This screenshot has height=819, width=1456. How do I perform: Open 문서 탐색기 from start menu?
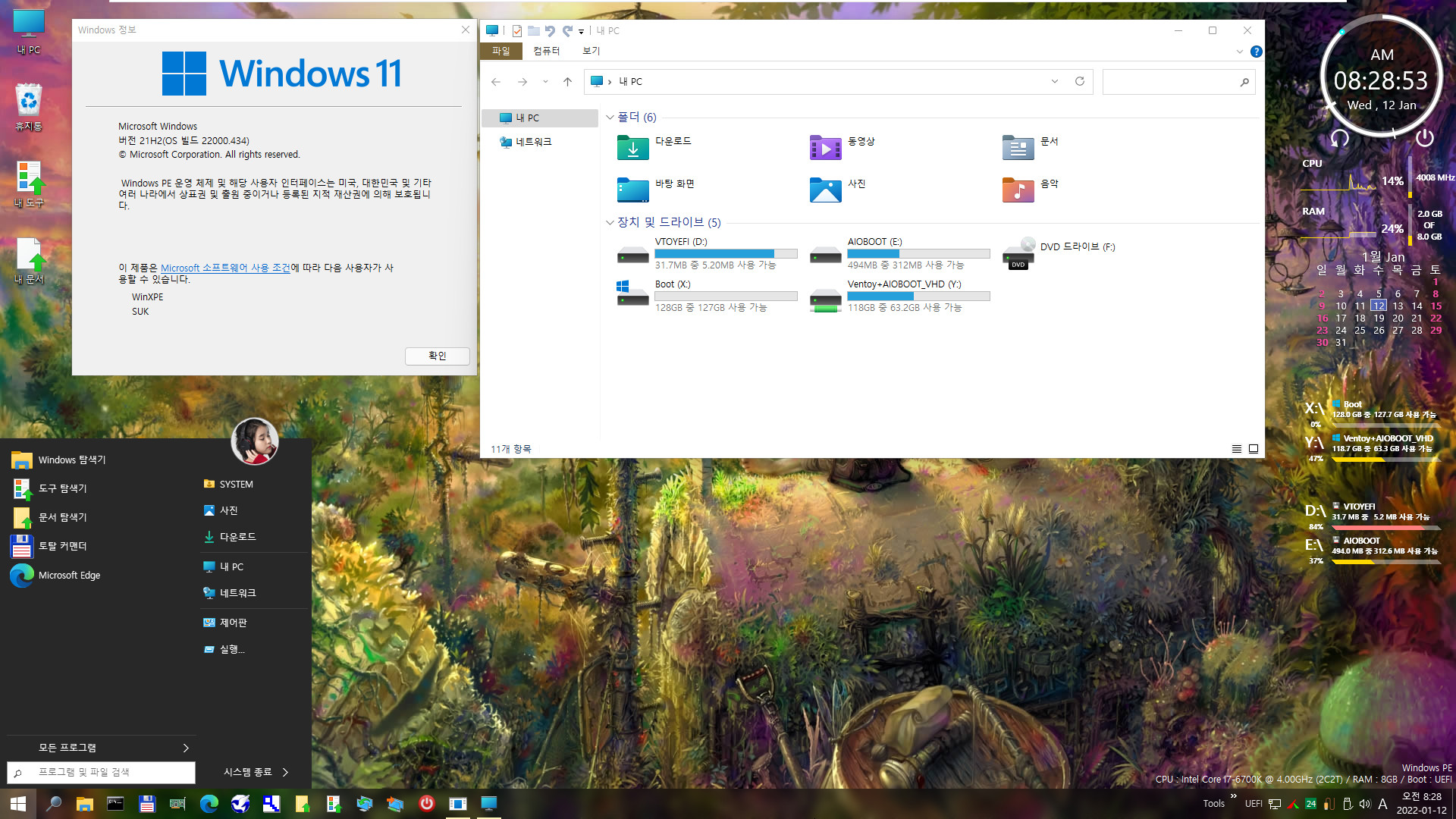click(x=50, y=517)
